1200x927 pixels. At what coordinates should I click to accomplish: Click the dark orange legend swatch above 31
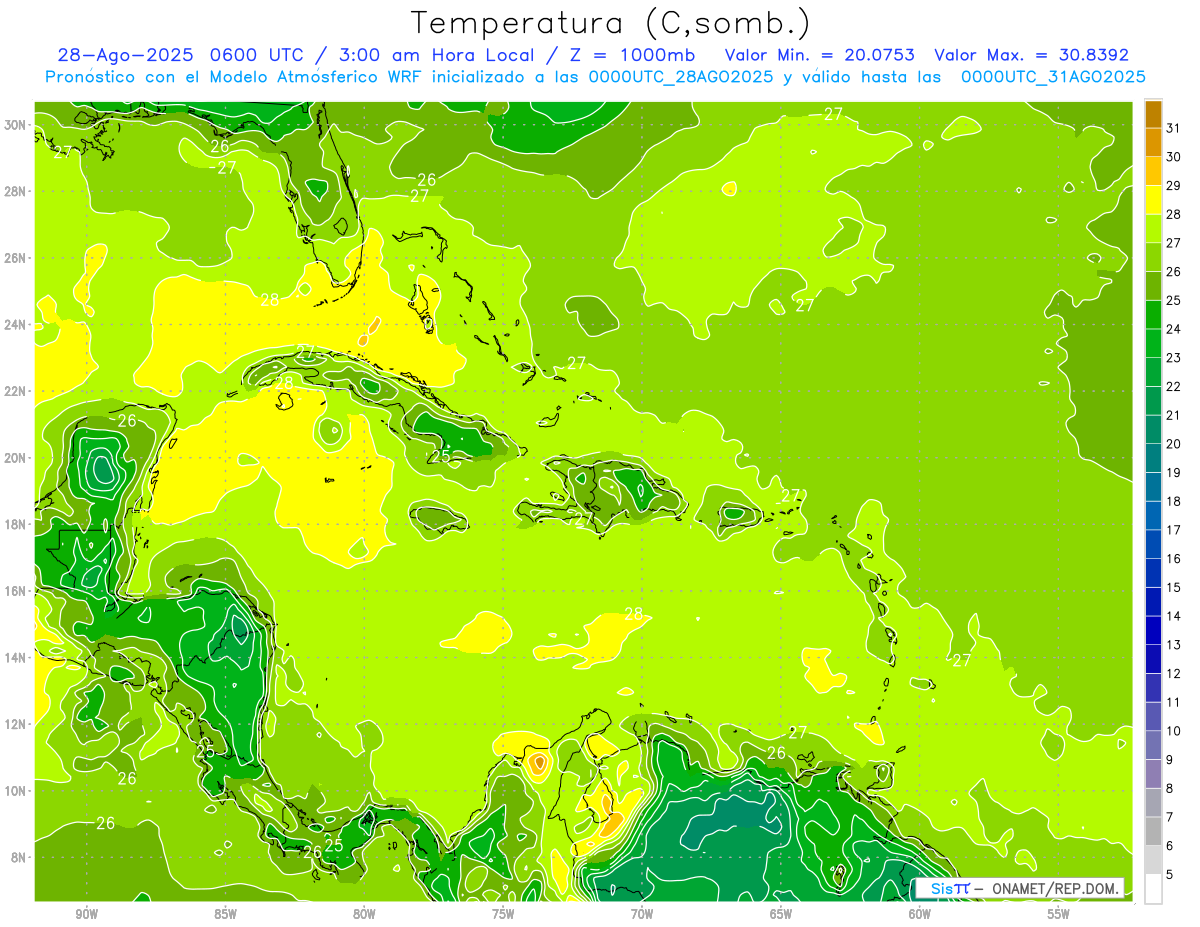(x=1153, y=114)
